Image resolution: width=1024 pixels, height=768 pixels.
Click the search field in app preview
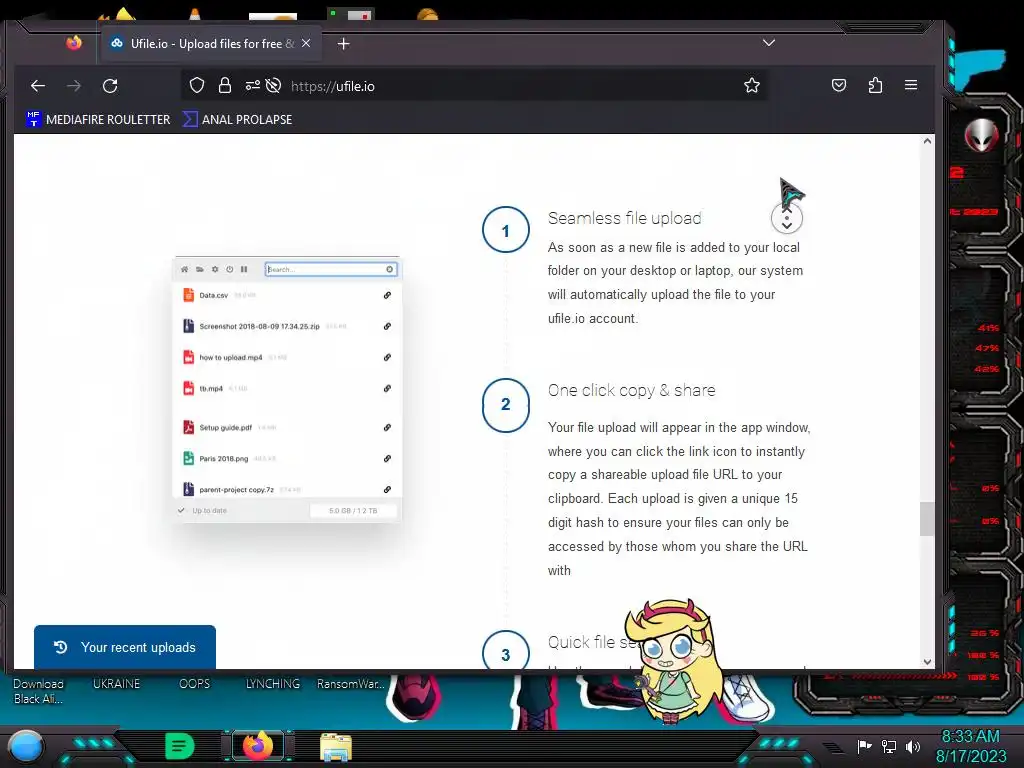[x=331, y=269]
